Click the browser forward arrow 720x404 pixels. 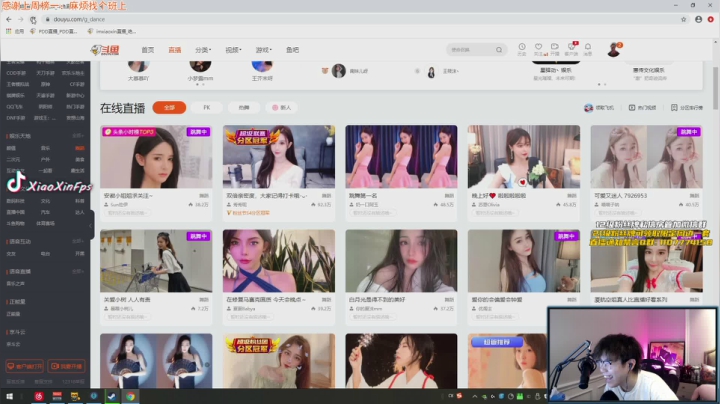(20, 19)
